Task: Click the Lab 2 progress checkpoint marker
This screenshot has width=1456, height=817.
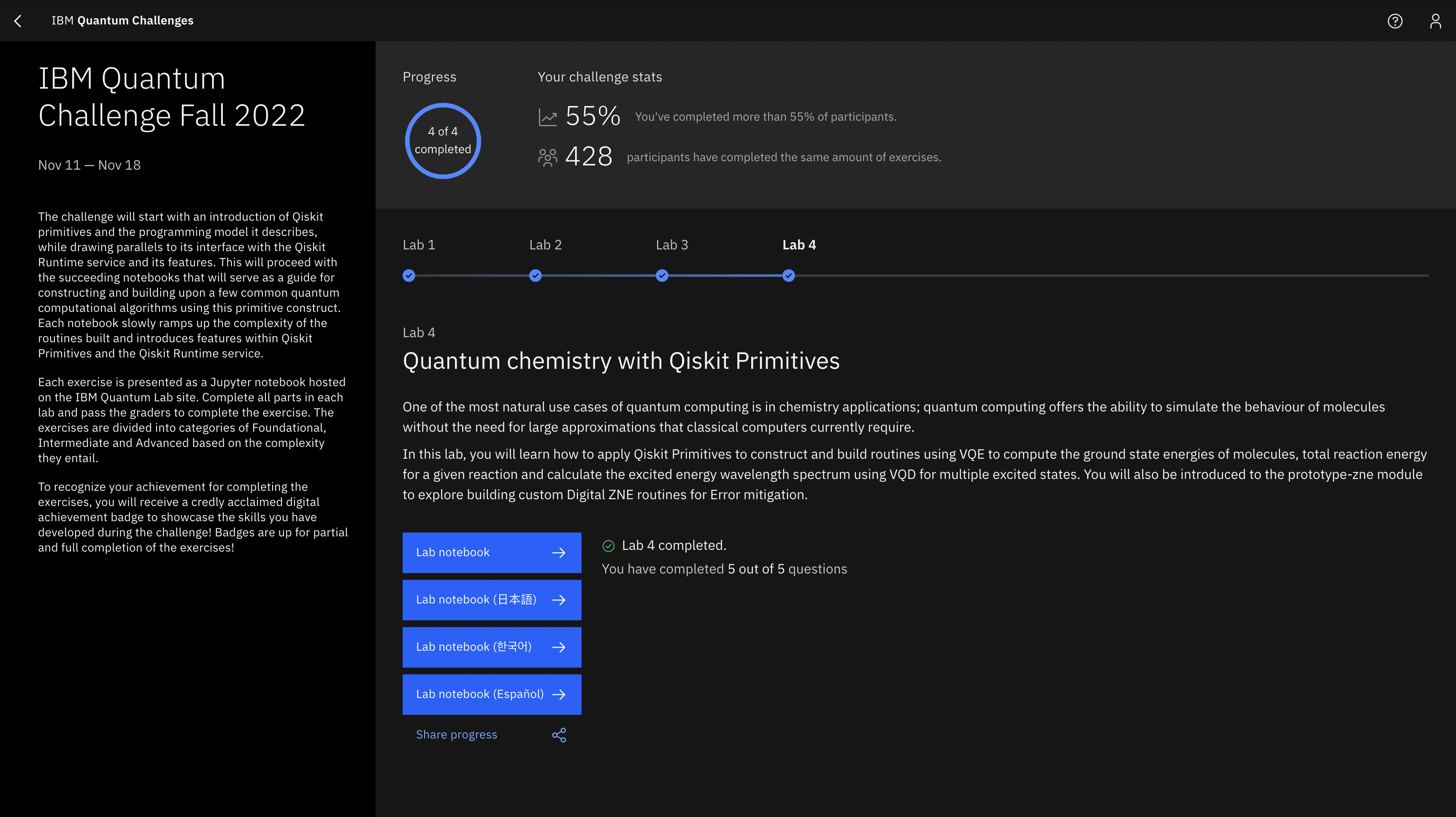Action: click(535, 276)
